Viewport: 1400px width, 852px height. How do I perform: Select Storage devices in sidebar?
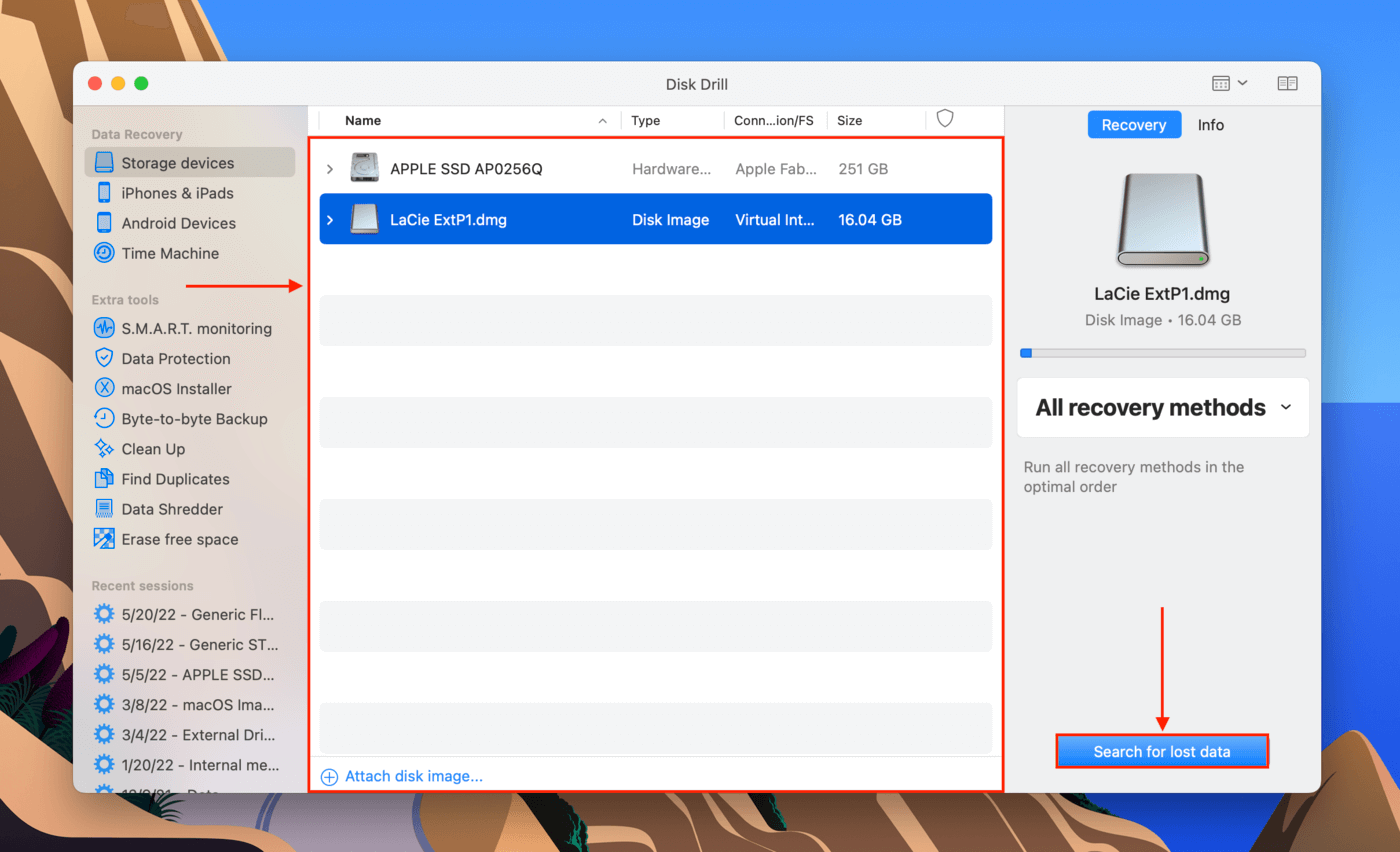pyautogui.click(x=190, y=163)
